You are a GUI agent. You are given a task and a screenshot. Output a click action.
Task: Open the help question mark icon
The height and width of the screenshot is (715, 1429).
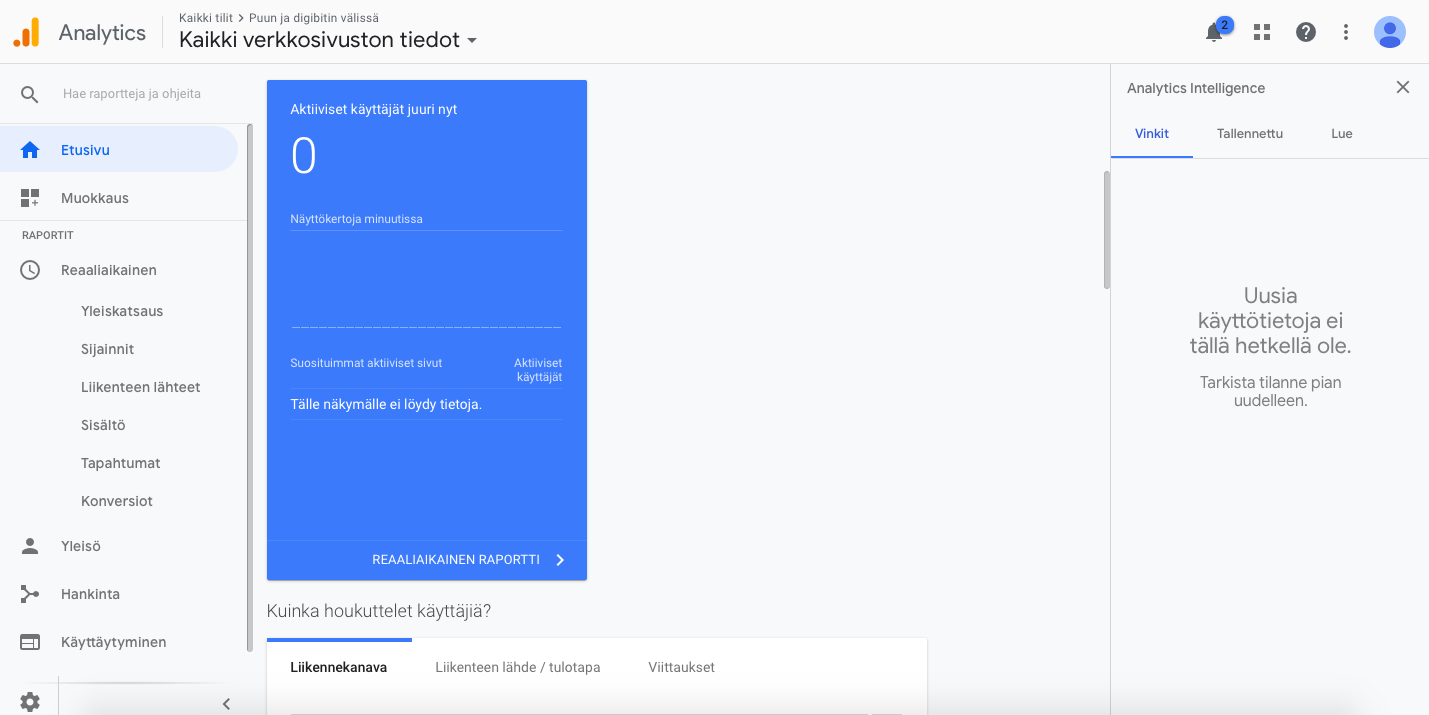click(1306, 32)
